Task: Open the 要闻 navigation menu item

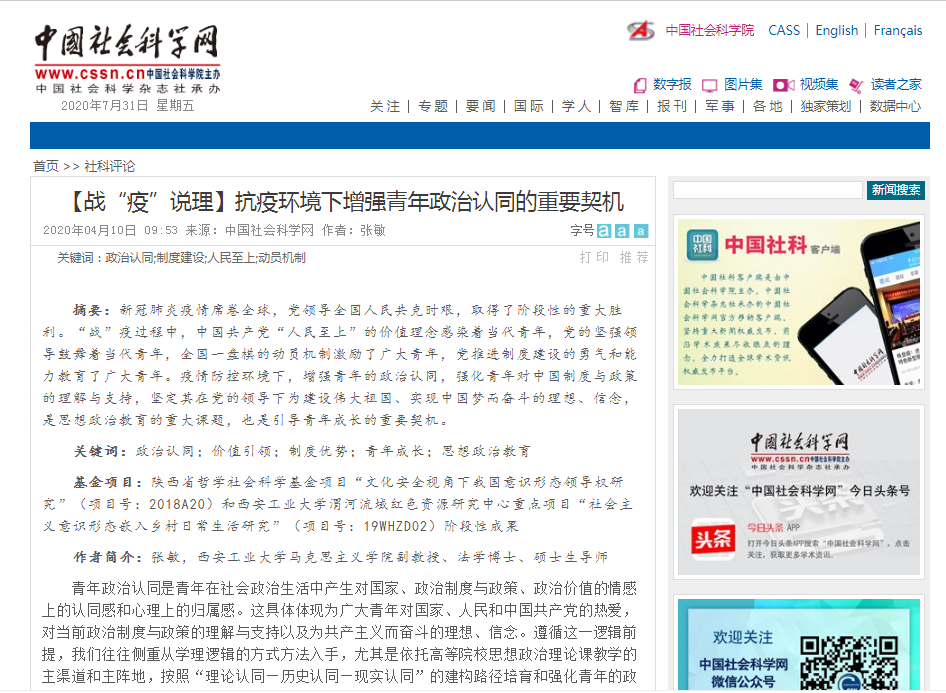Action: coord(480,106)
